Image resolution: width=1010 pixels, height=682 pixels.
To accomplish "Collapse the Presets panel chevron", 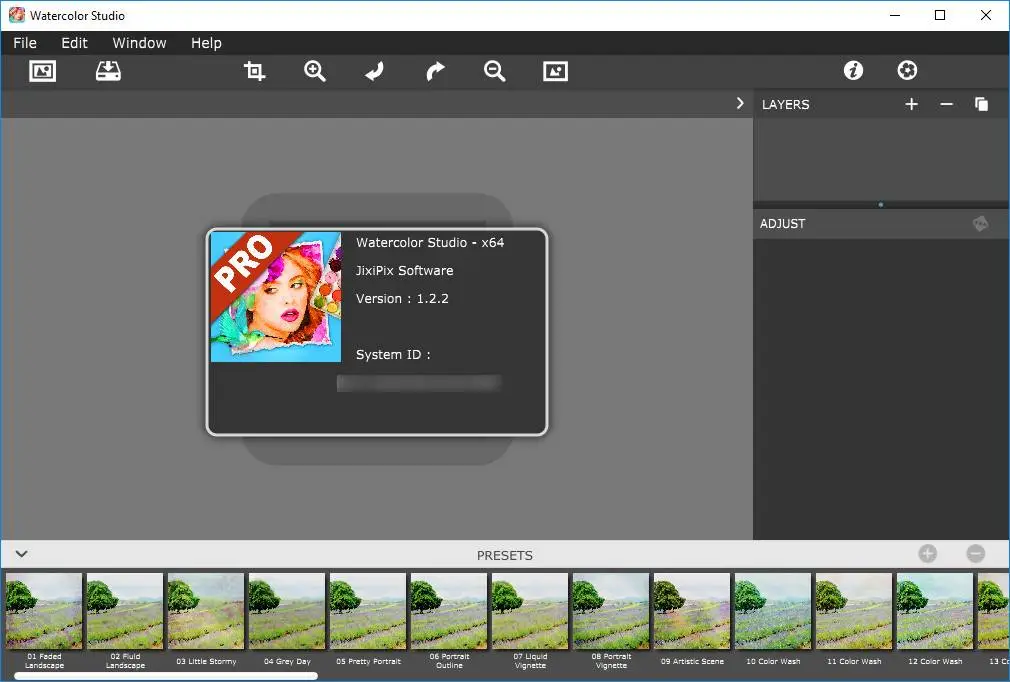I will 21,554.
